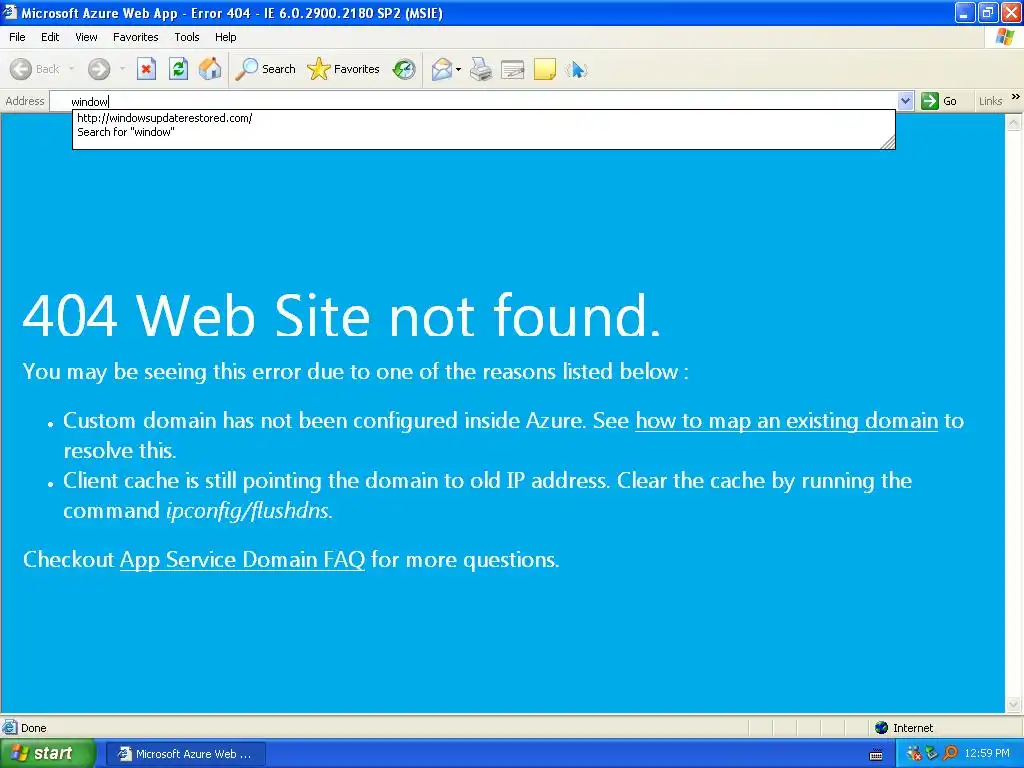The width and height of the screenshot is (1024, 768).
Task: Click the IE page icon in the title bar
Action: click(9, 12)
